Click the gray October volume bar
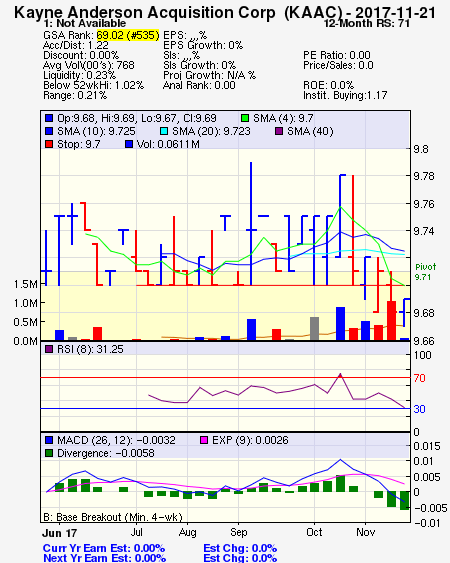This screenshot has width=450, height=563. pyautogui.click(x=314, y=329)
